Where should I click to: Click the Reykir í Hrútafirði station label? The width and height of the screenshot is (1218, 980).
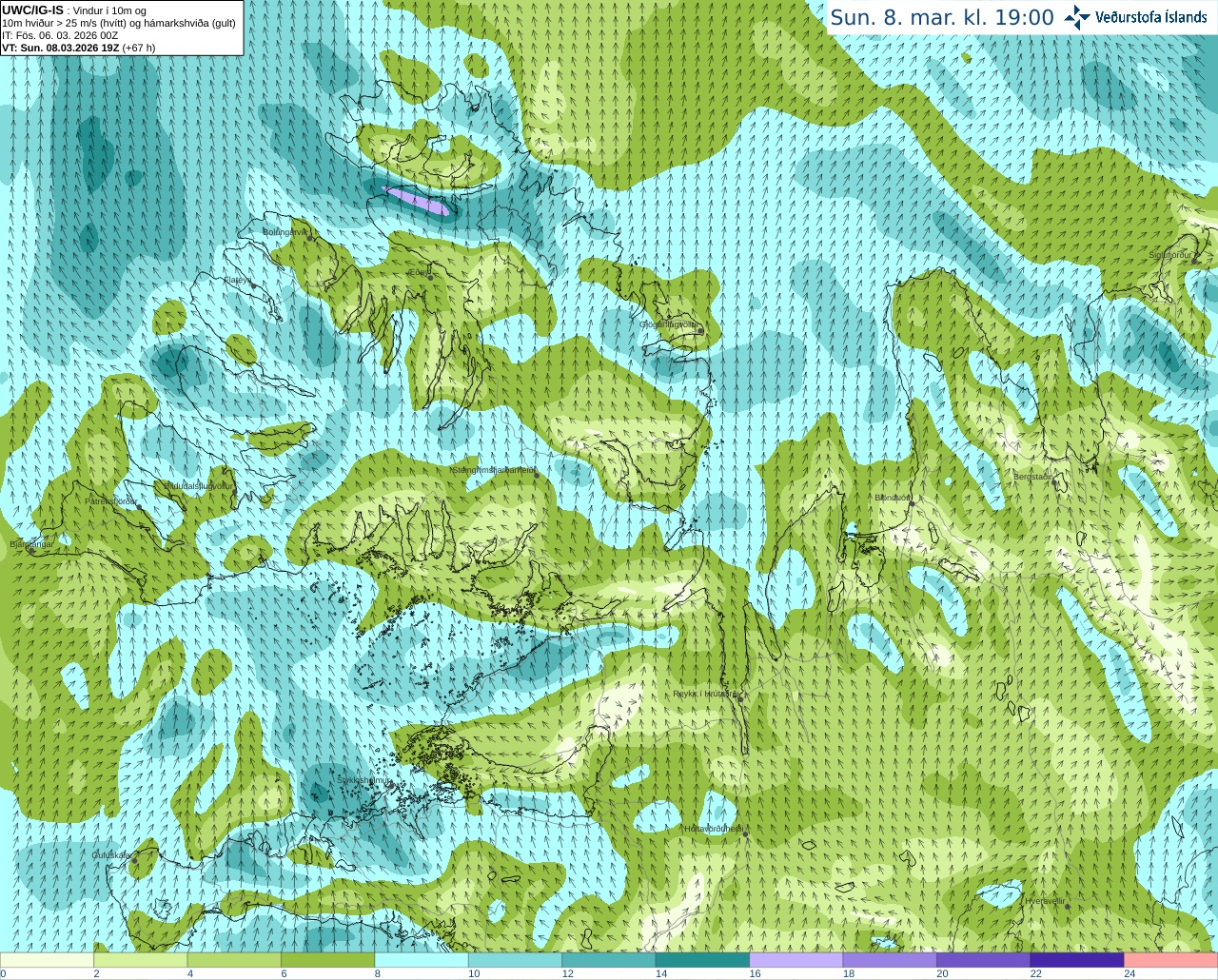pos(704,694)
